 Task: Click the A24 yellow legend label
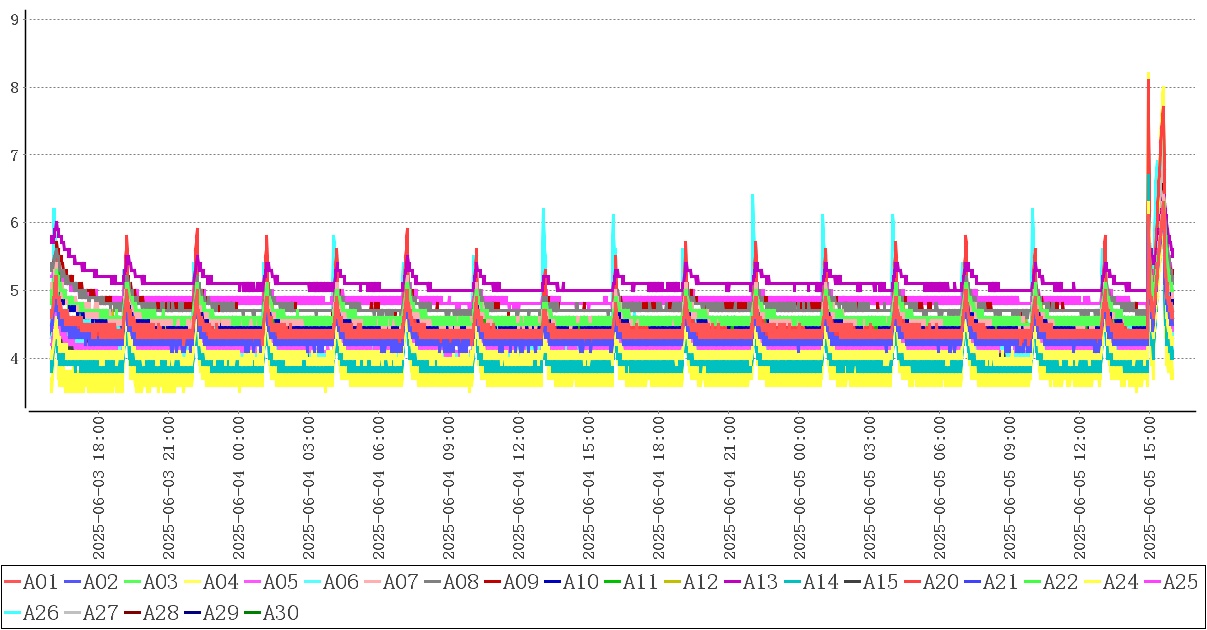pyautogui.click(x=1119, y=582)
